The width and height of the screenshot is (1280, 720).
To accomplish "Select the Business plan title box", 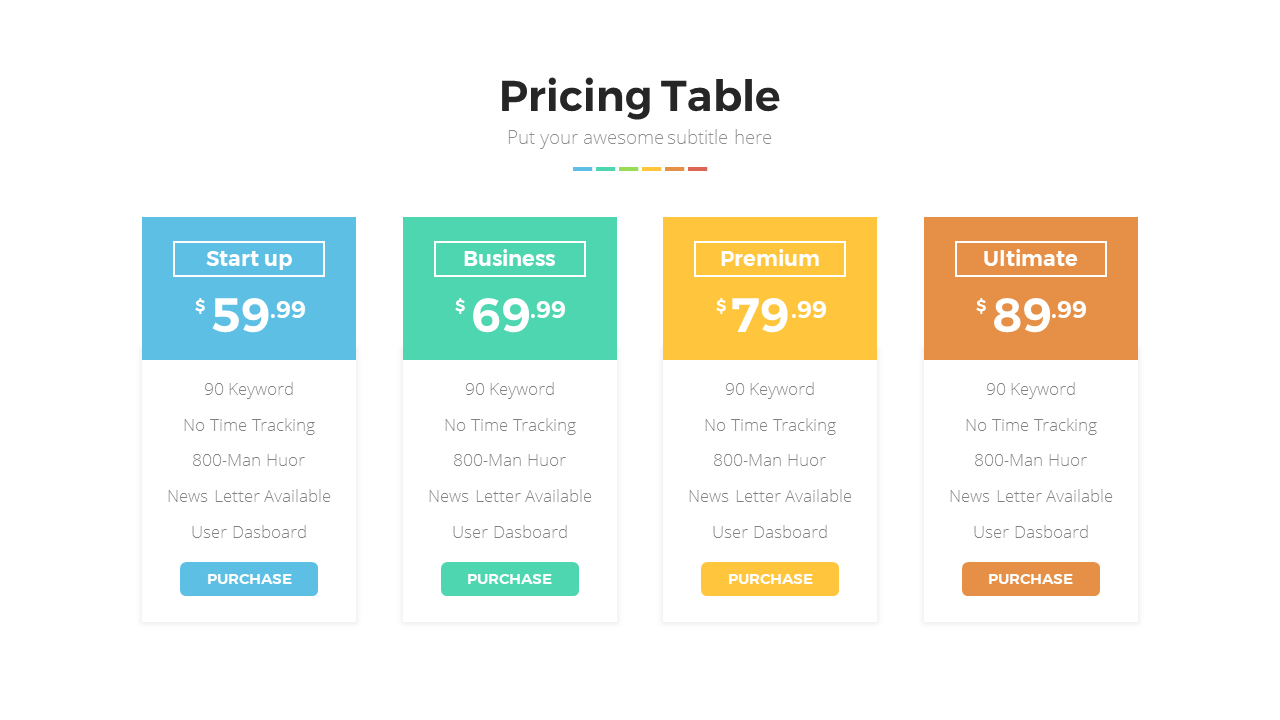I will 510,259.
